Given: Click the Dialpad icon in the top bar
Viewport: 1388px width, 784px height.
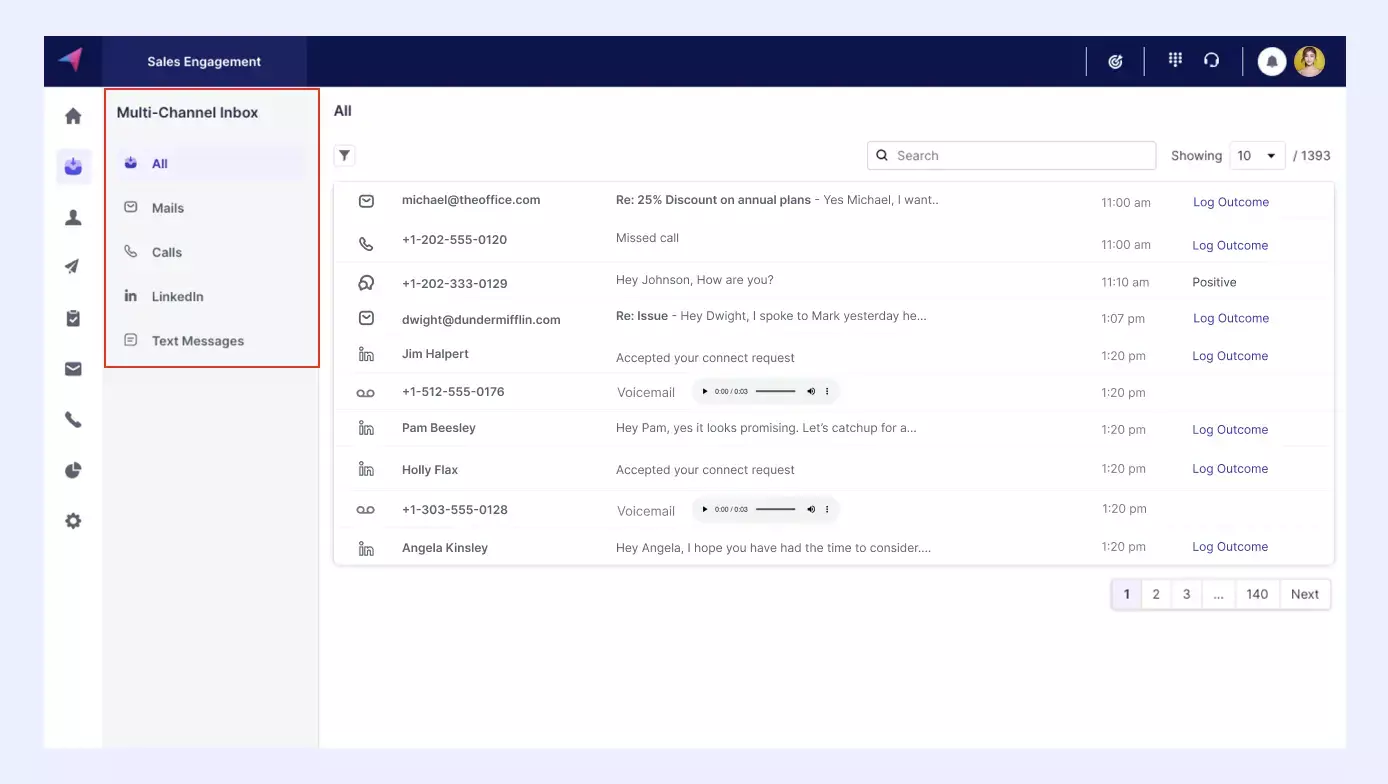Looking at the screenshot, I should click(x=1174, y=60).
